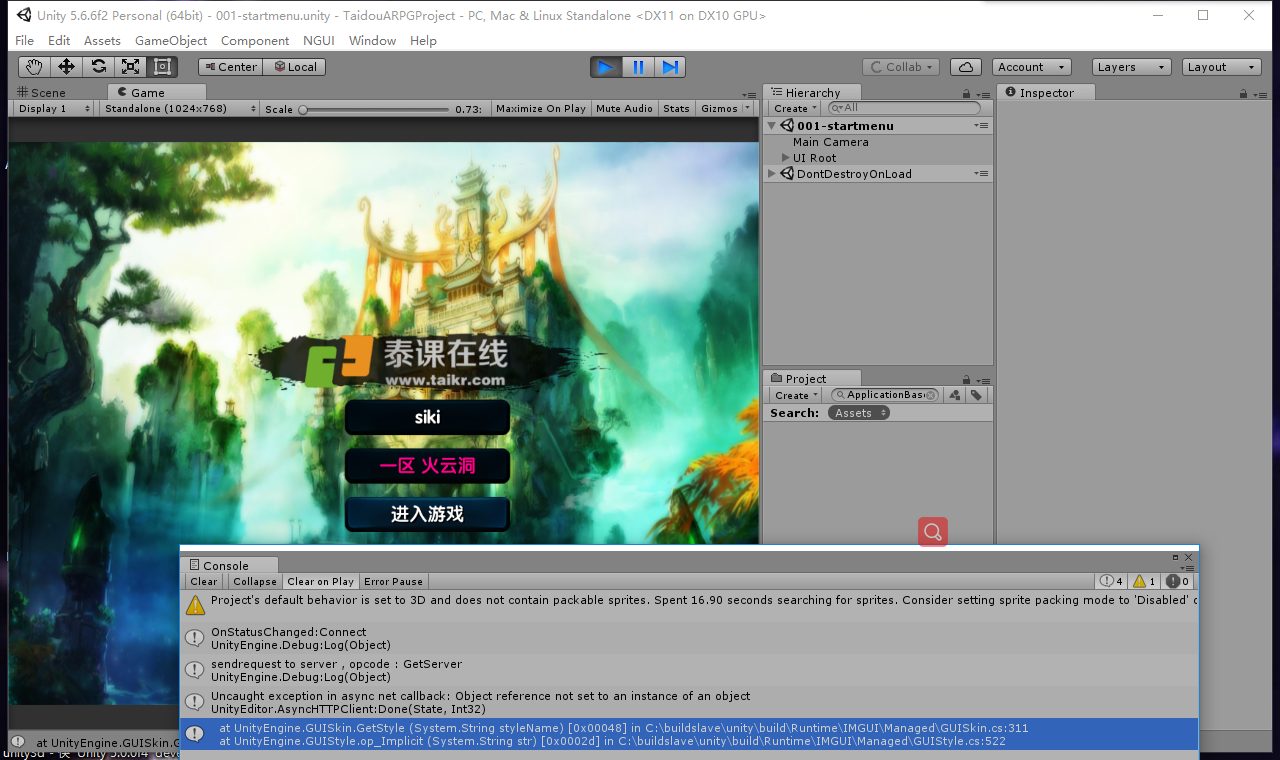This screenshot has height=760, width=1280.
Task: Lock the Inspector panel
Action: tap(1243, 93)
